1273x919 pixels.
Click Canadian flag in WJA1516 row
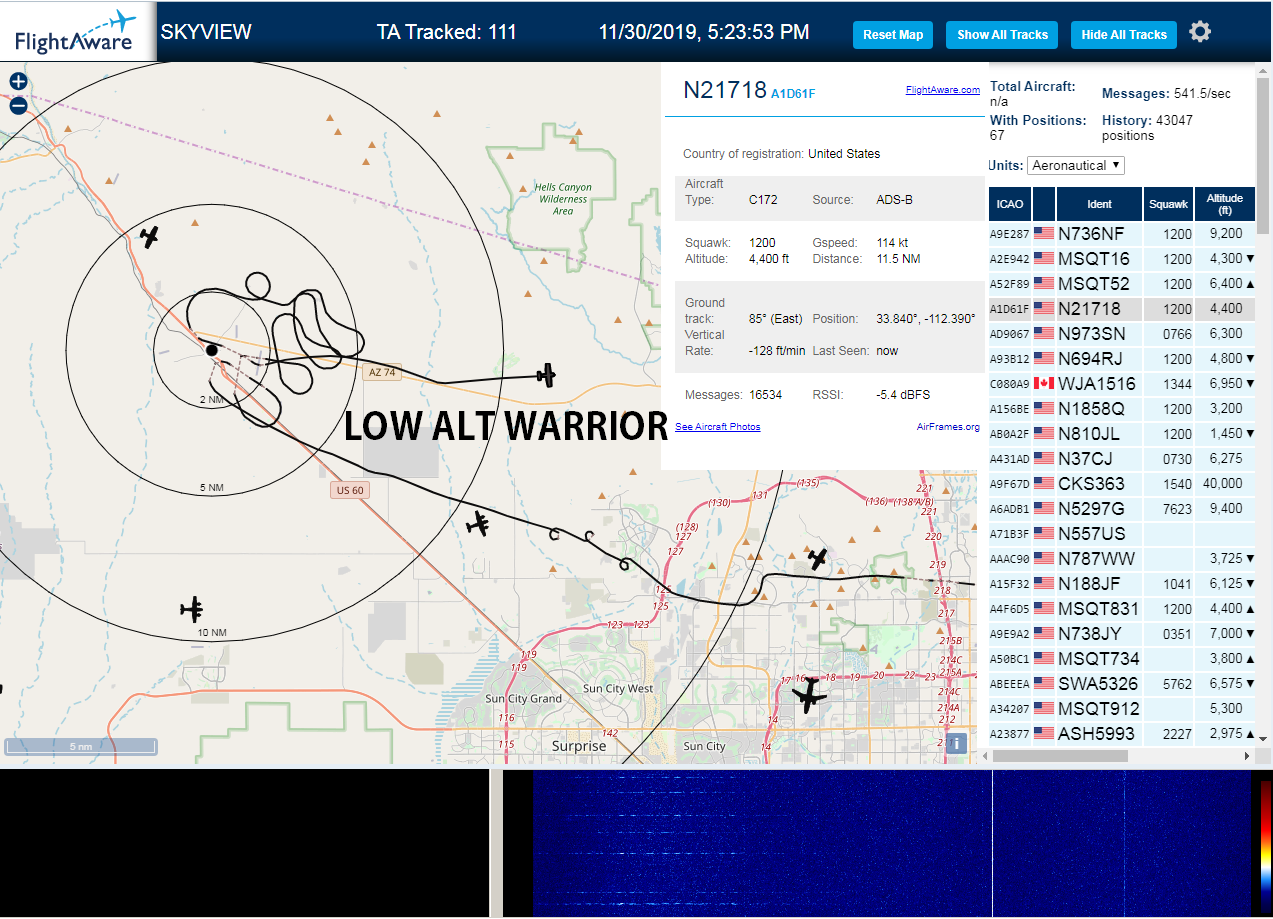coord(1044,383)
